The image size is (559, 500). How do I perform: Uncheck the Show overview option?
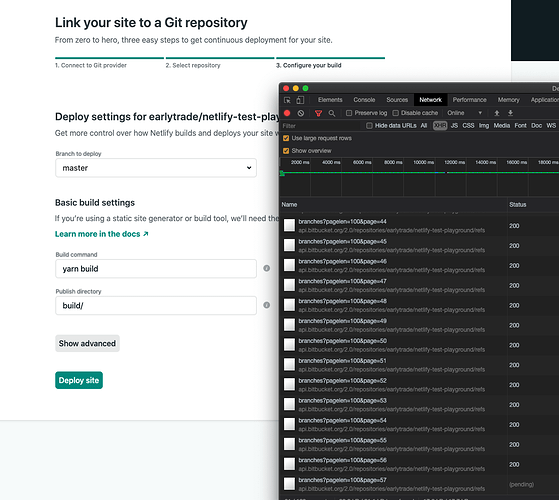click(x=286, y=151)
